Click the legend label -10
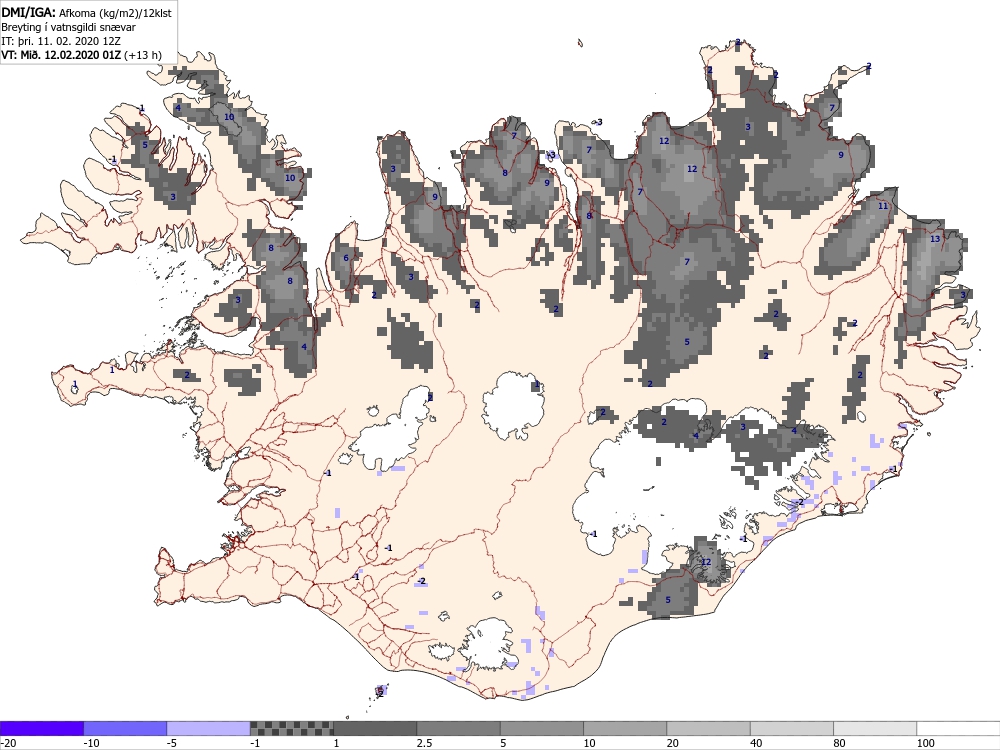Screen dimensions: 1000x750 [92, 743]
